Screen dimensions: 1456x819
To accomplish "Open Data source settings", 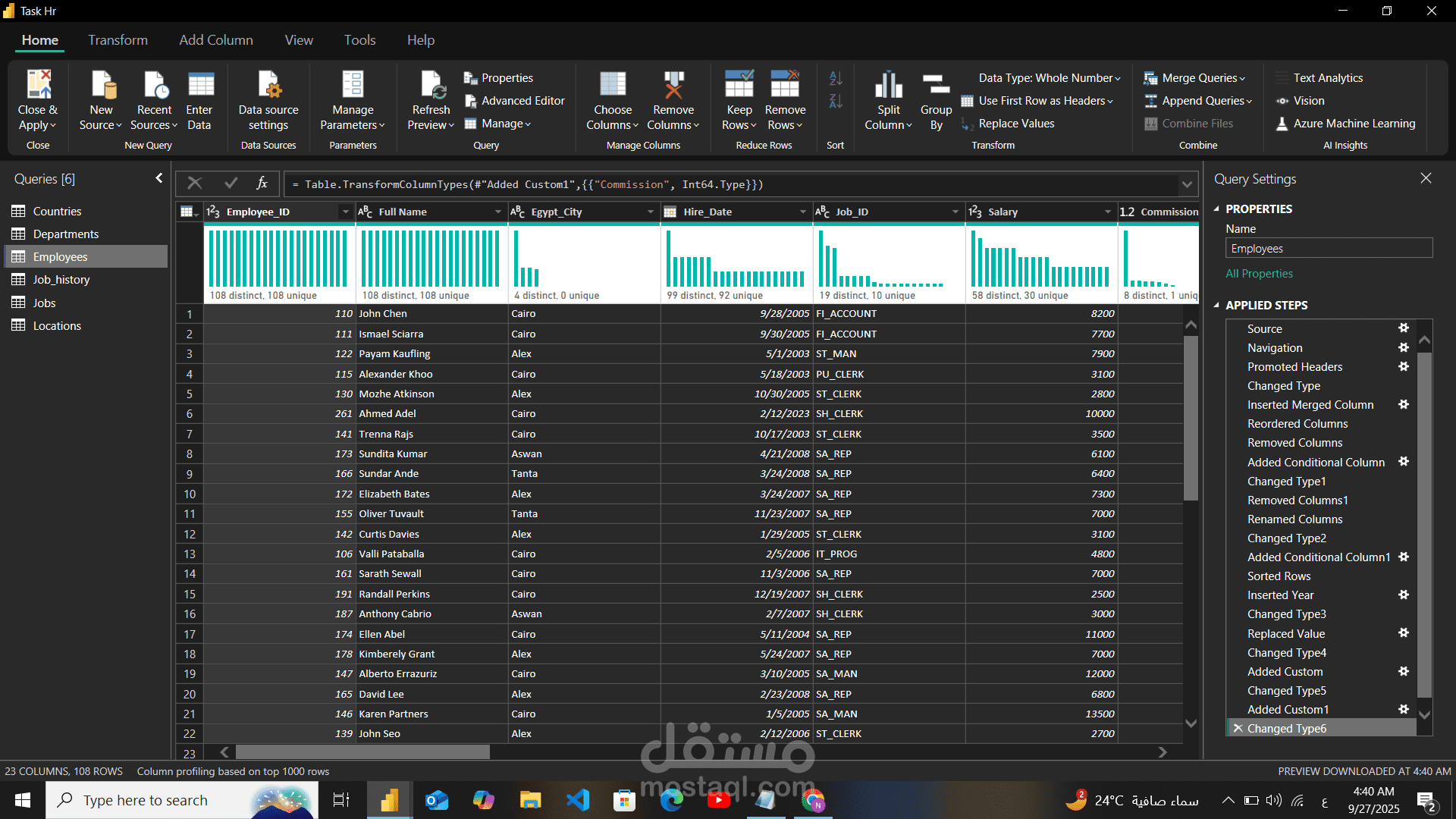I will point(268,85).
